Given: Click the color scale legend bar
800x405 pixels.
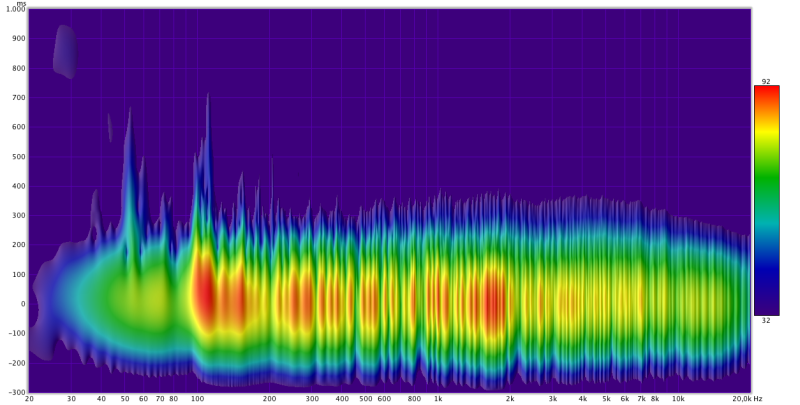Looking at the screenshot, I should 767,200.
